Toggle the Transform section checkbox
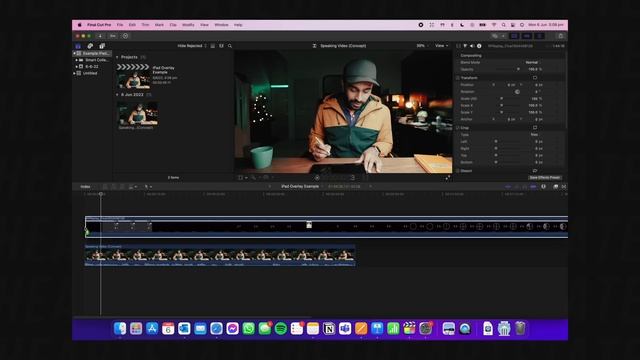The width and height of the screenshot is (640, 360). coord(458,78)
